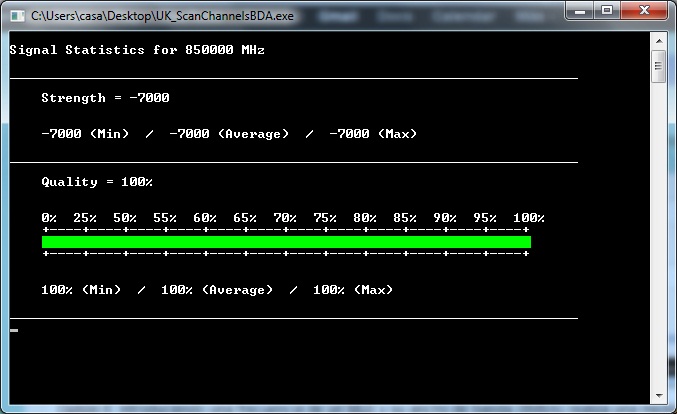Screen dimensions: 677x414
Task: Click the '50%' scale label
Action: [x=125, y=218]
